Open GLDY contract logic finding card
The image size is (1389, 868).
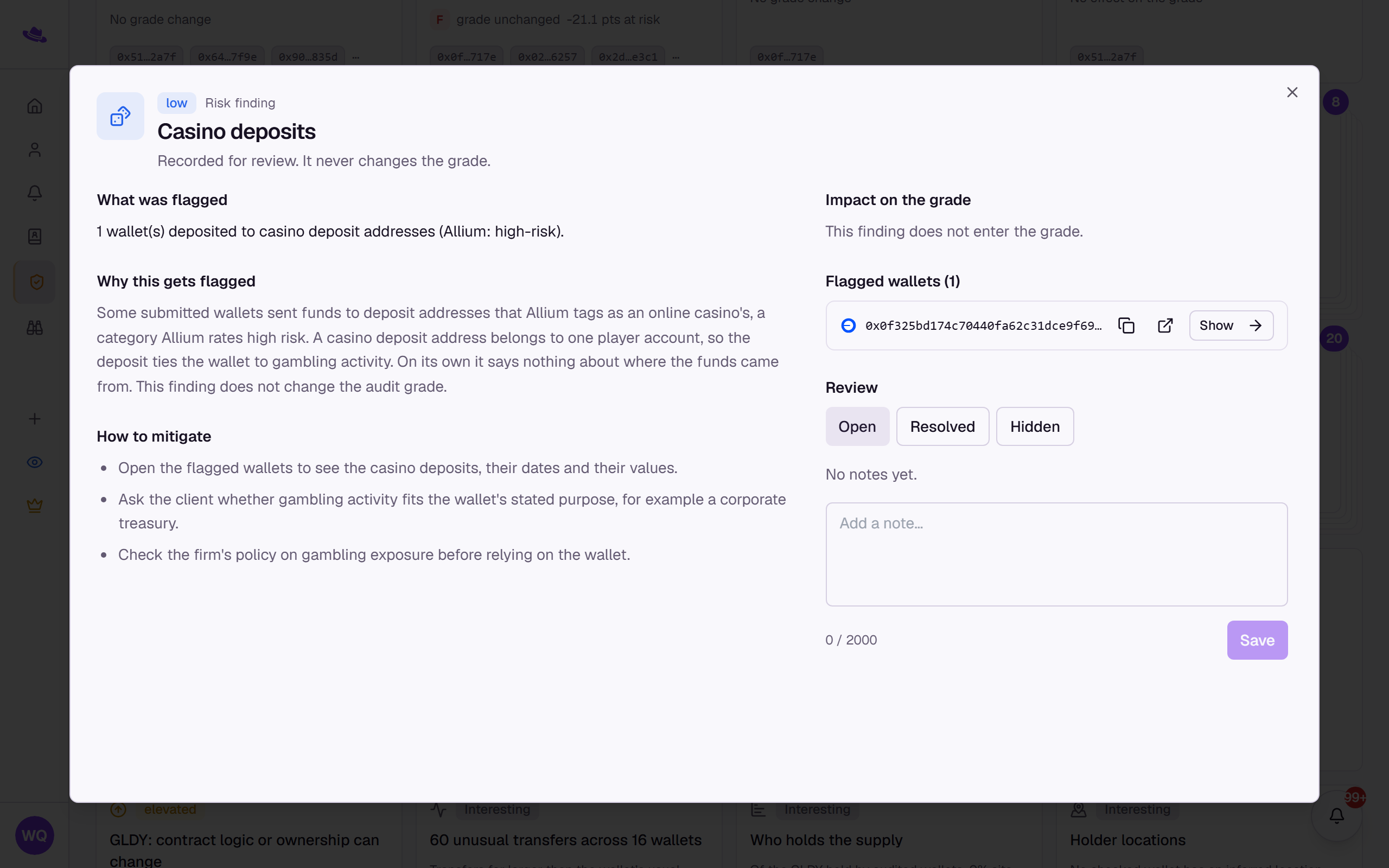[249, 835]
